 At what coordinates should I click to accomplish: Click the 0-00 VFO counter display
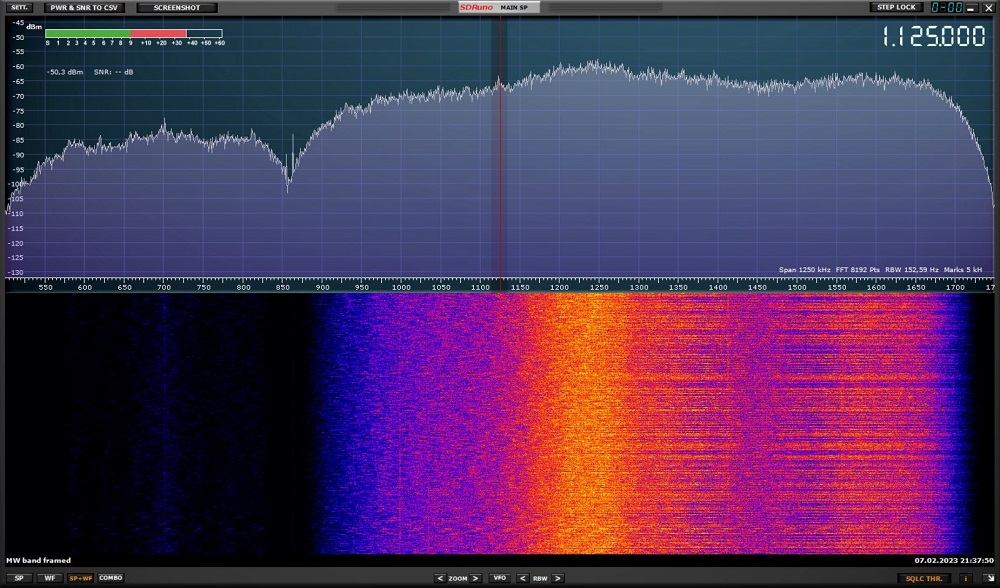coord(946,7)
